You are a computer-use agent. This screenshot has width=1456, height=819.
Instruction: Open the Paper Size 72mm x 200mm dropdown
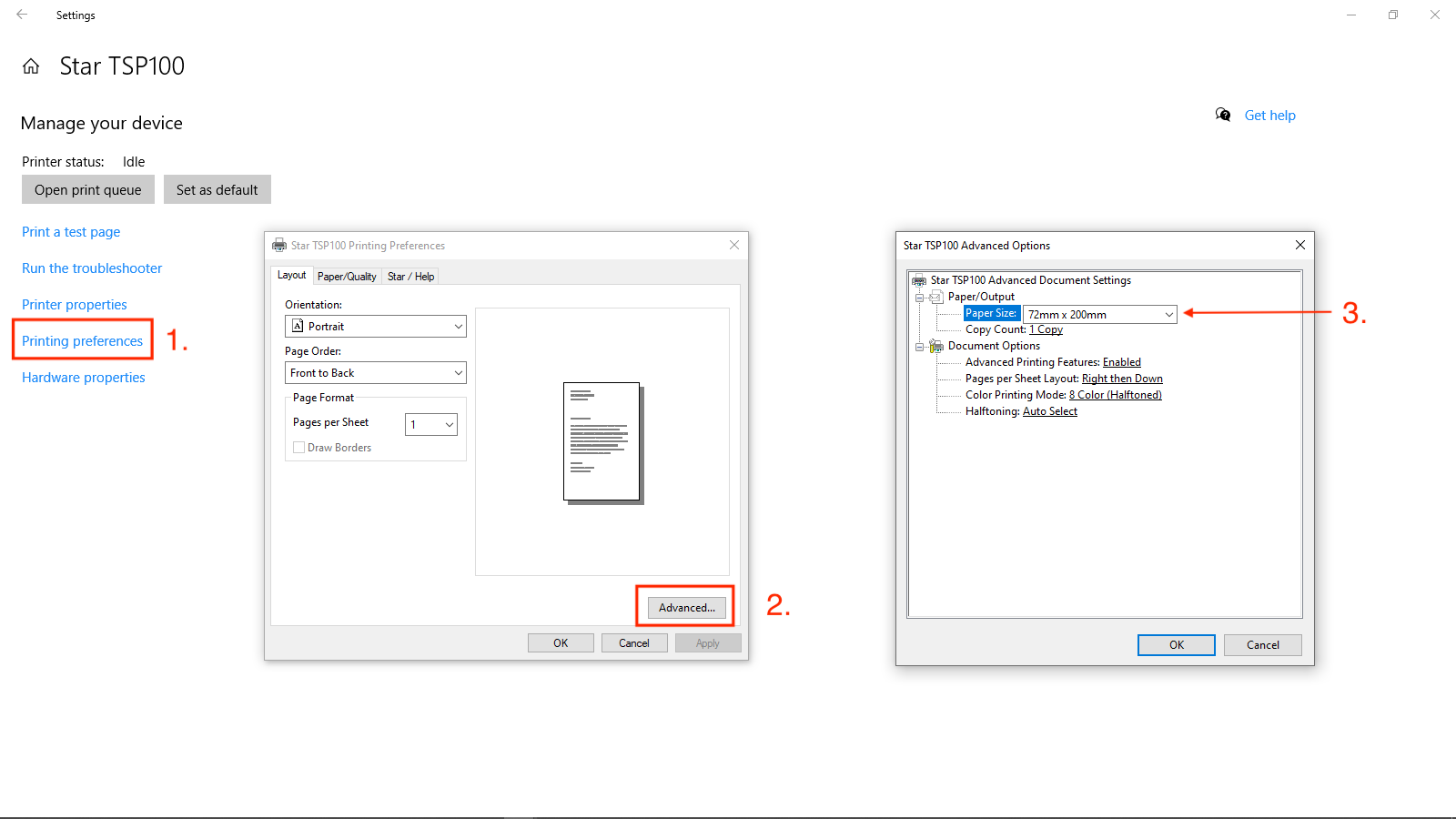coord(1100,314)
